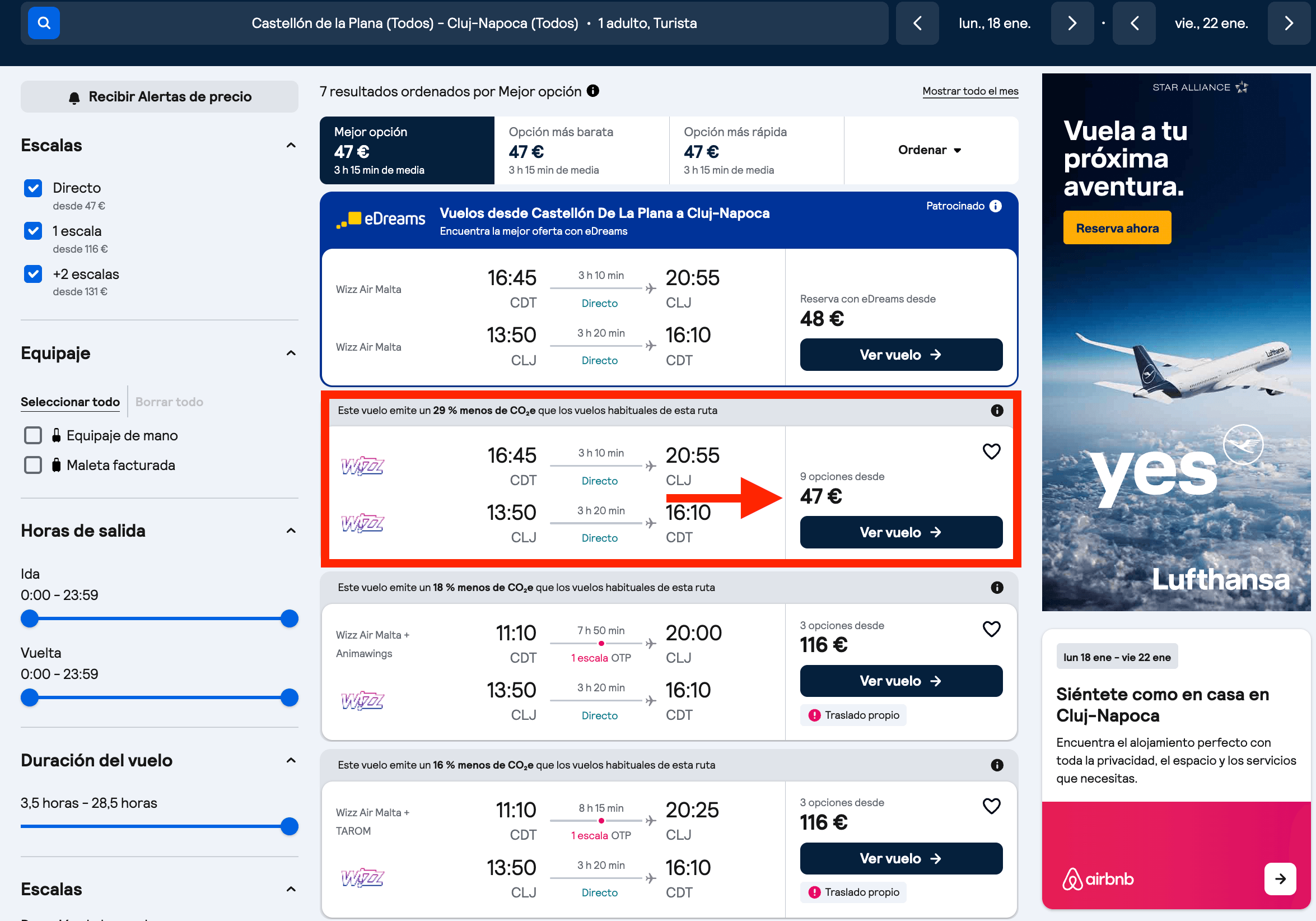1316x921 pixels.
Task: Show info about Mejor opción sorting
Action: 592,91
